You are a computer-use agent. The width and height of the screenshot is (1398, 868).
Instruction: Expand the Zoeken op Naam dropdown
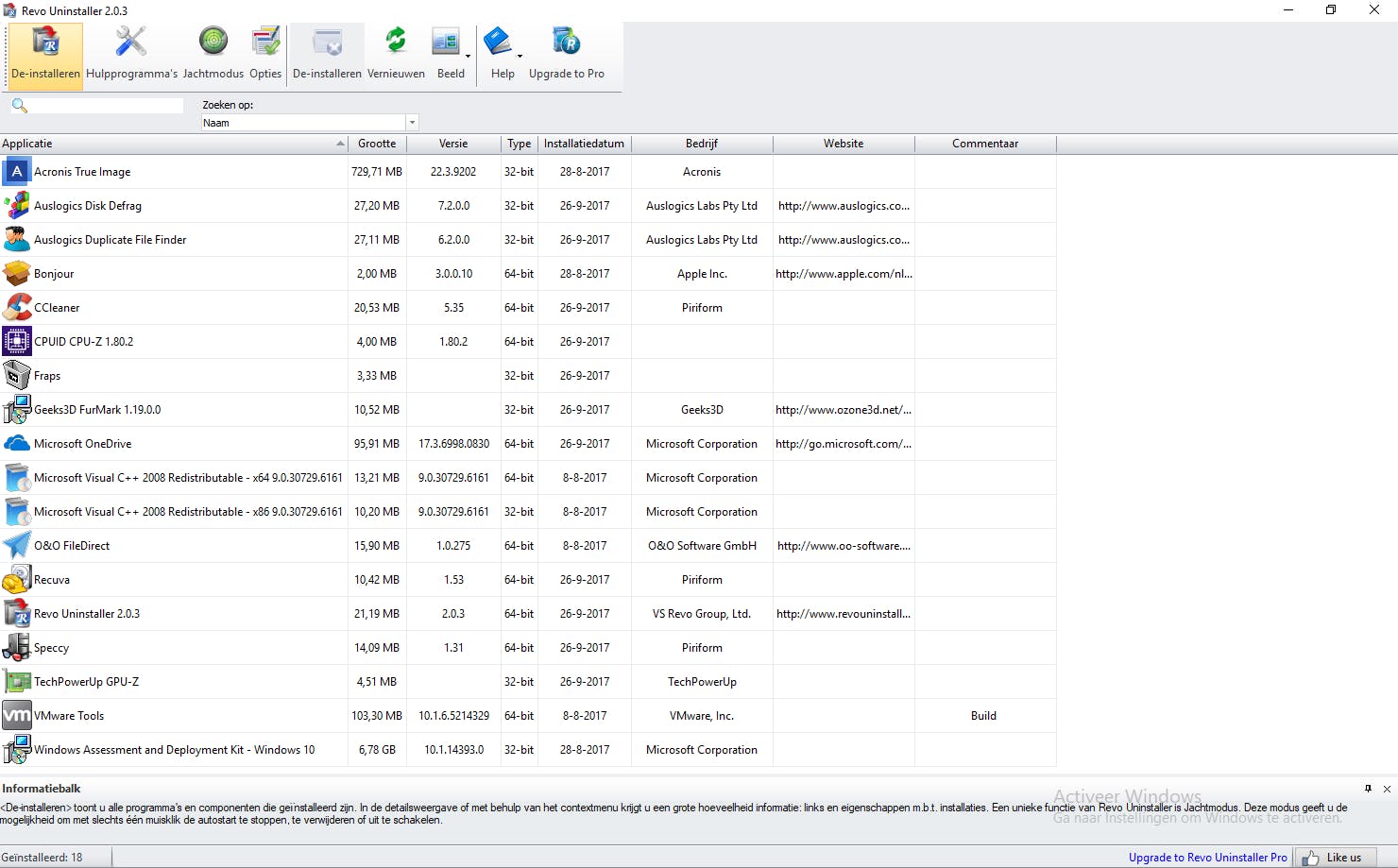tap(412, 123)
